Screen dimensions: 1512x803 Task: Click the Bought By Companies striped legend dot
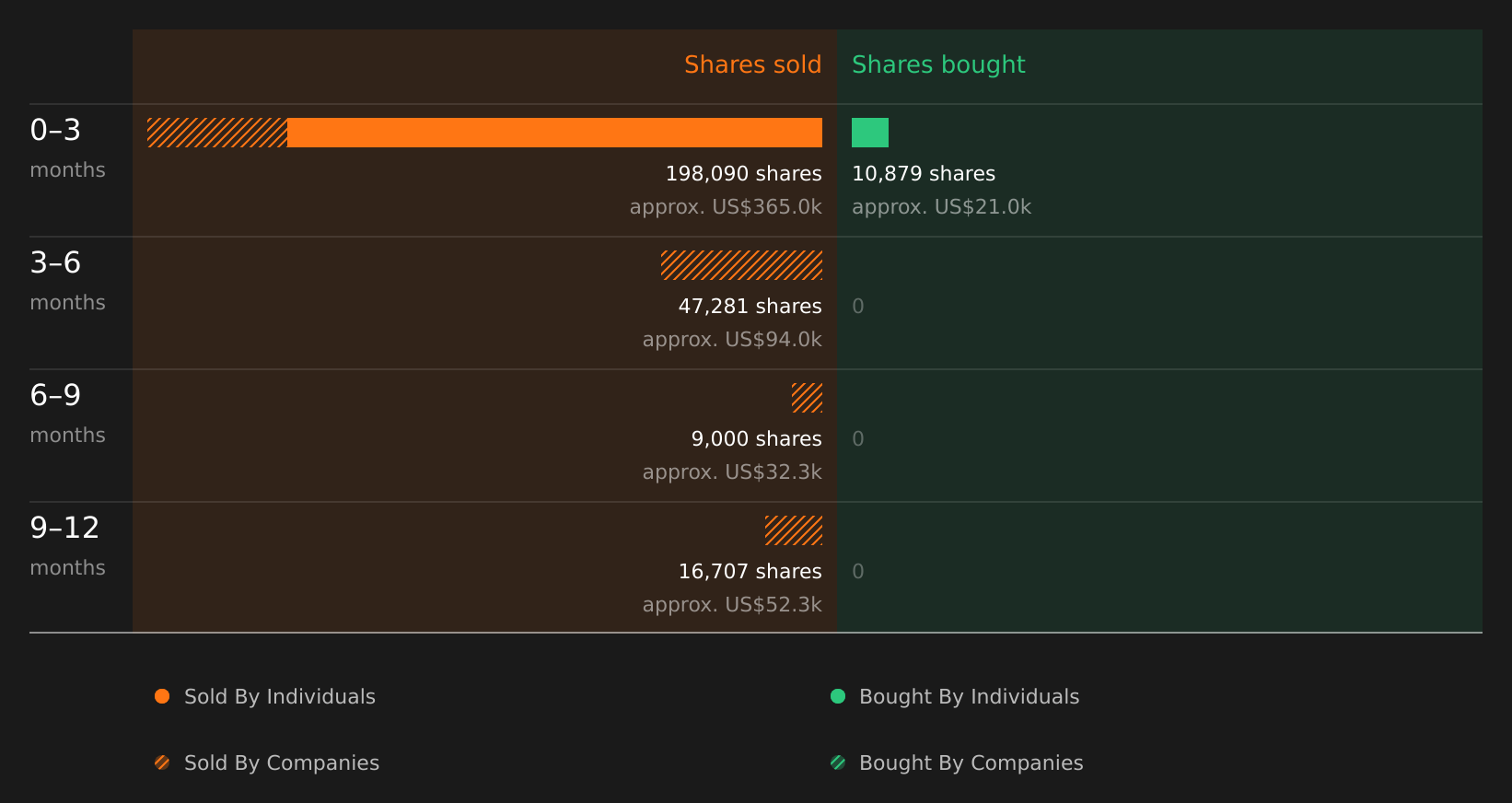click(x=838, y=762)
